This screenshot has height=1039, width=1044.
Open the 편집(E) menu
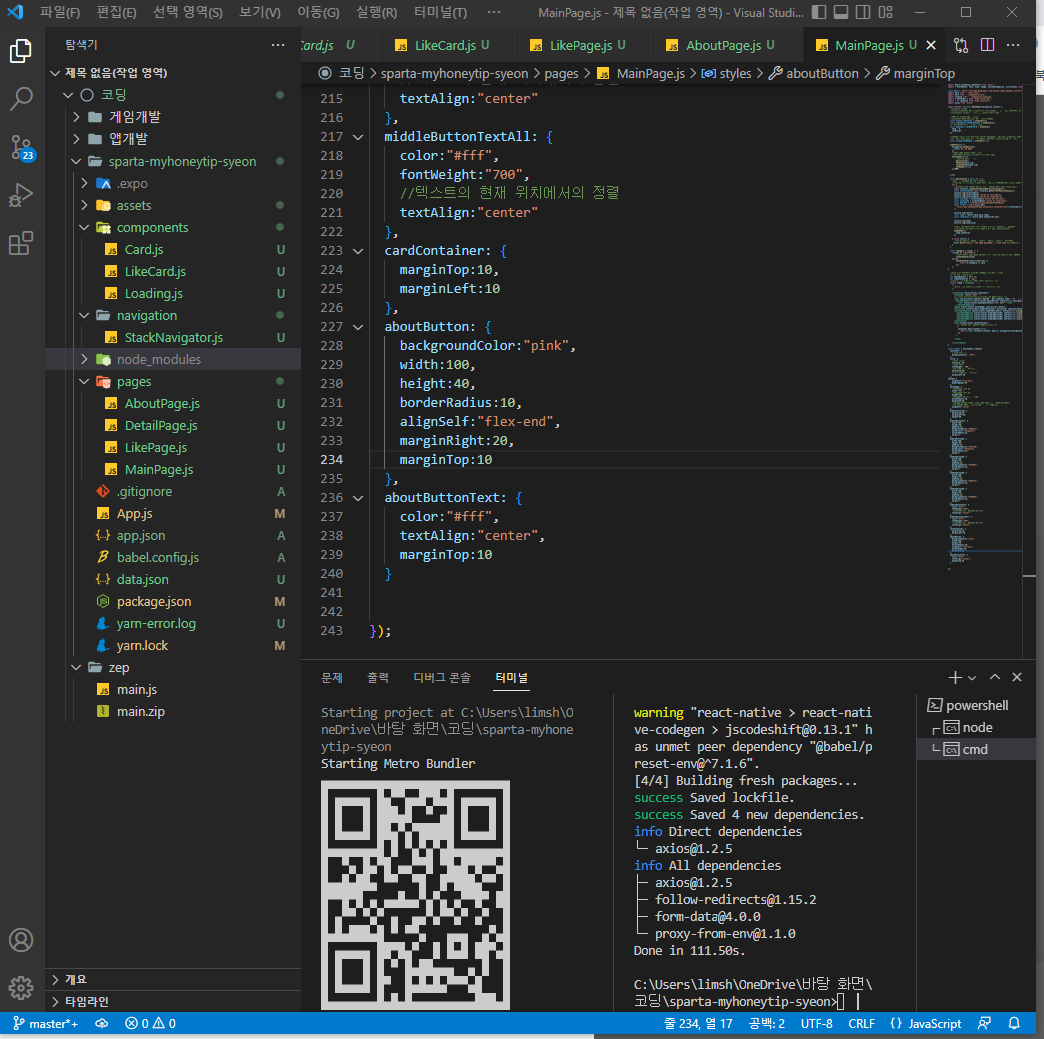(117, 12)
